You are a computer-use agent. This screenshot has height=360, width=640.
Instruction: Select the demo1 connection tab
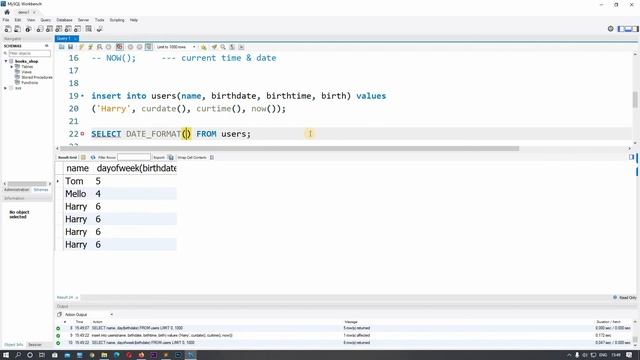[x=24, y=12]
